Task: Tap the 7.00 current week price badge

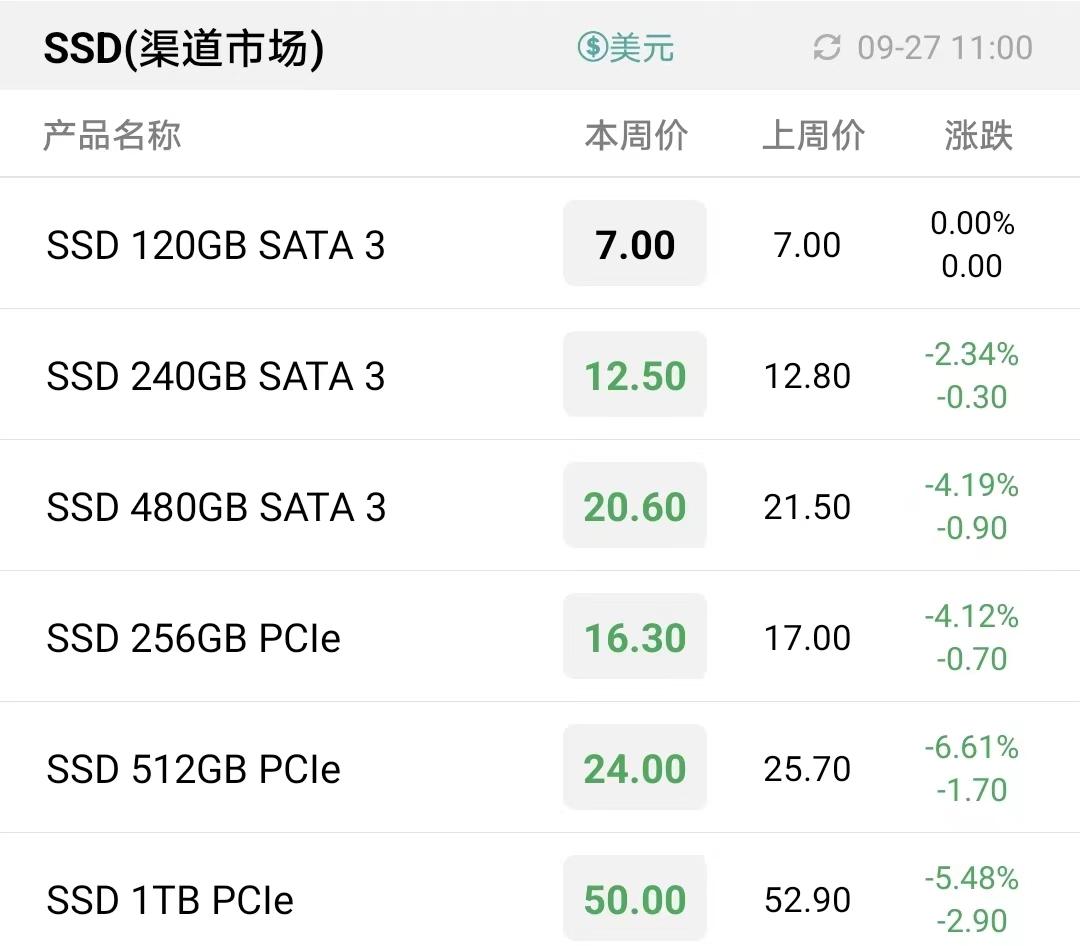Action: pyautogui.click(x=635, y=243)
